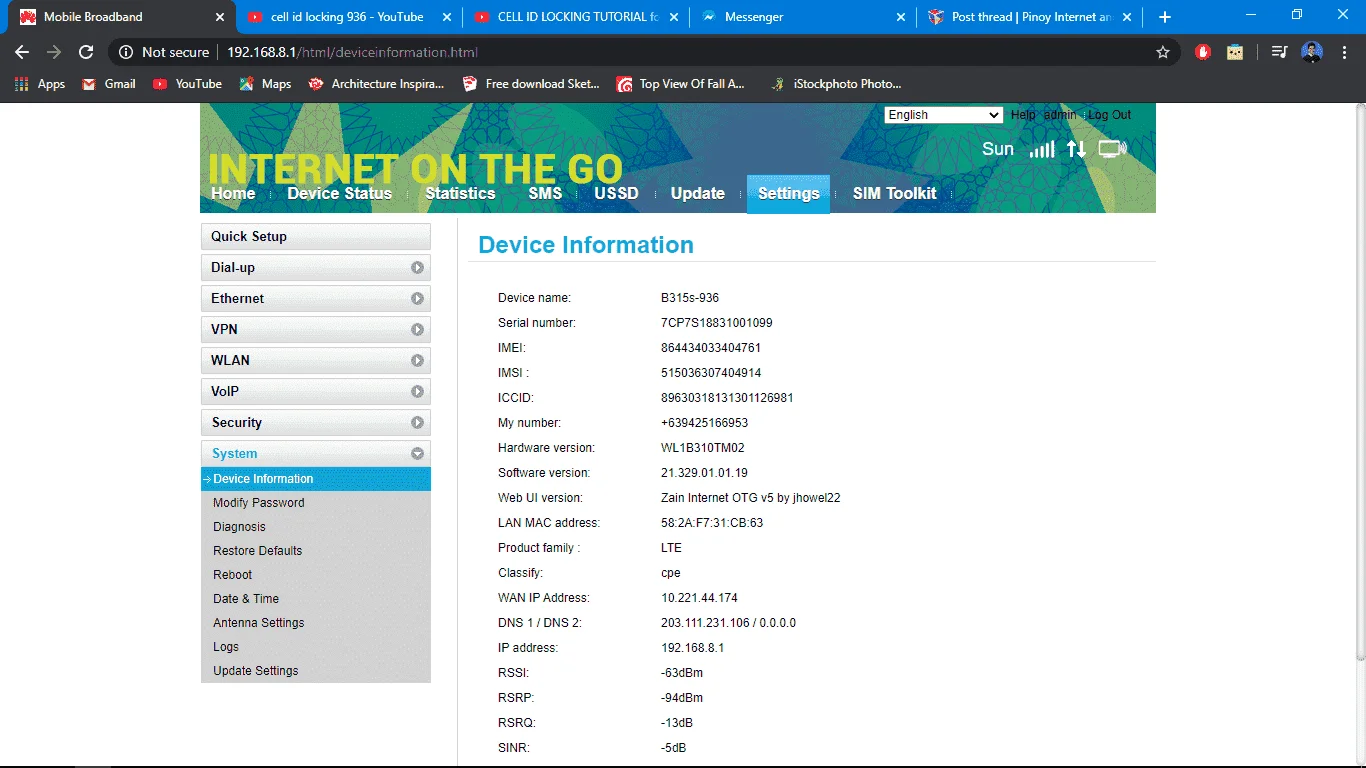Select the Settings tab
Image resolution: width=1366 pixels, height=768 pixels.
pyautogui.click(x=789, y=194)
